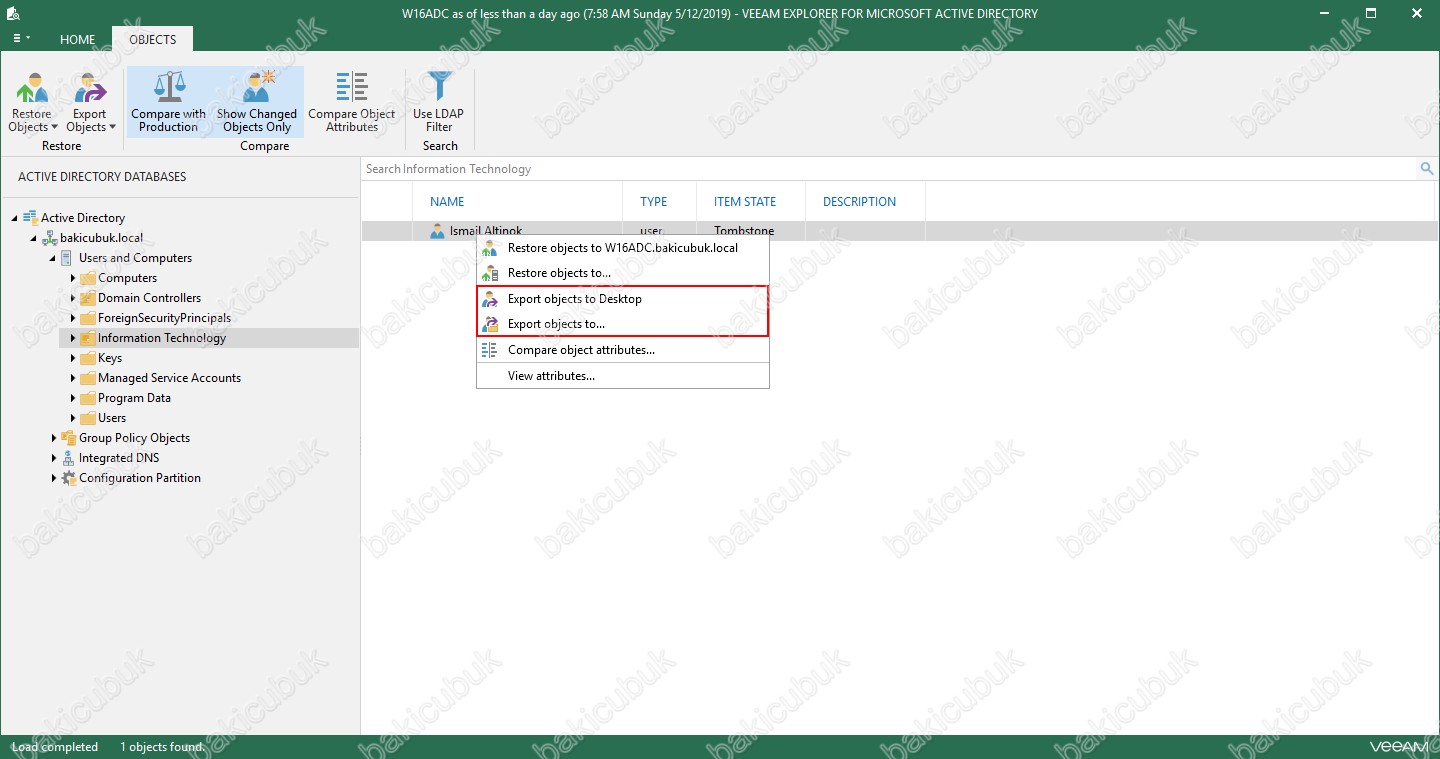
Task: Sort by the NAME column header
Action: [447, 201]
